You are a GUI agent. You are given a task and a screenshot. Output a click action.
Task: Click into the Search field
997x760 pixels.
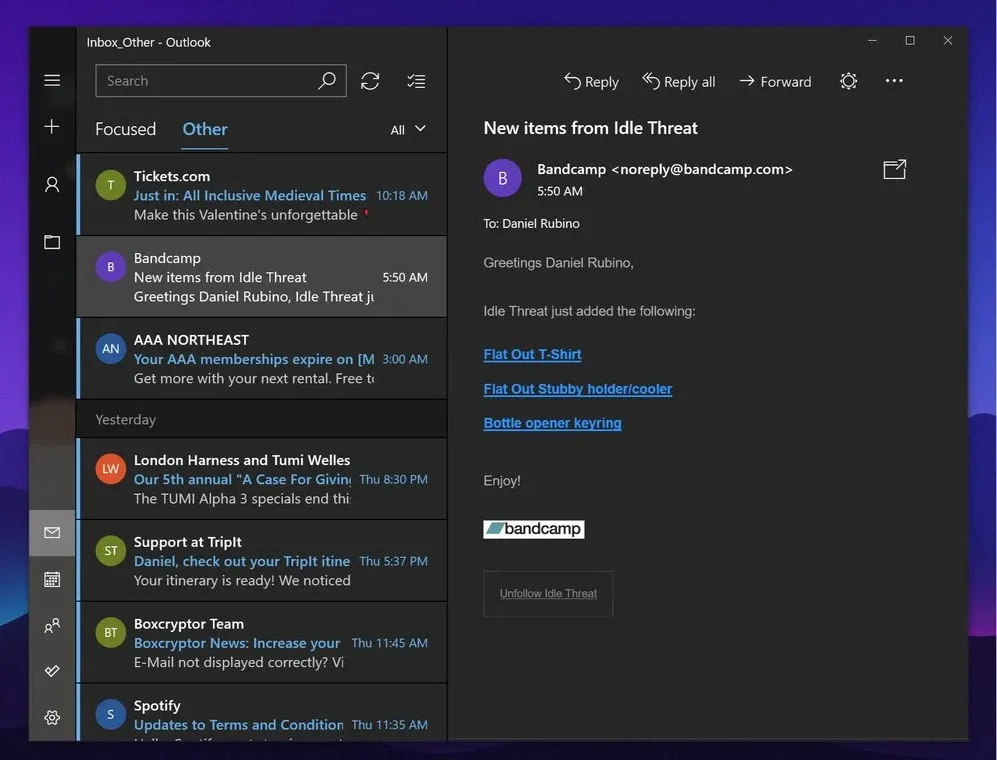(205, 81)
